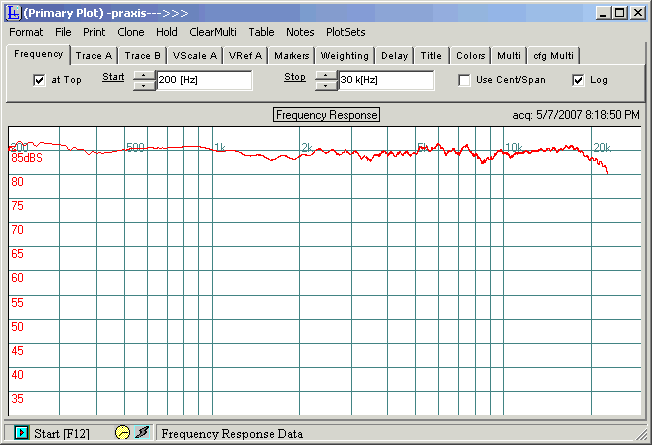Screen dimensions: 652x445
Task: Click the lightning bolt icon in status bar
Action: (x=142, y=433)
